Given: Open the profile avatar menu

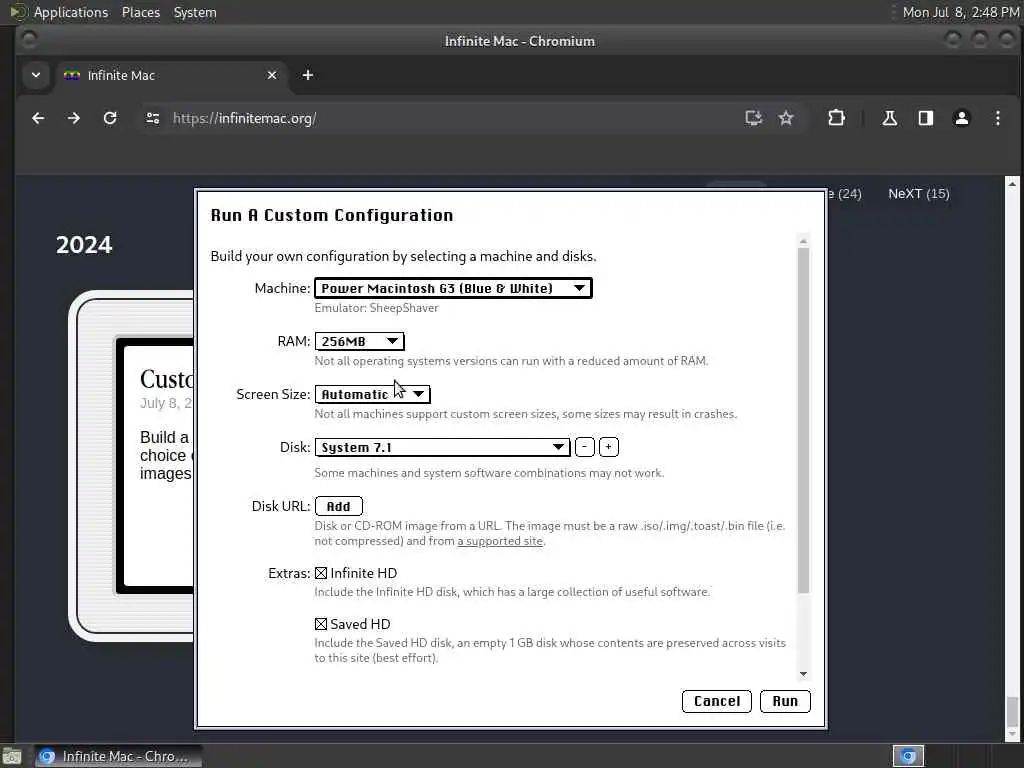Looking at the screenshot, I should pos(961,118).
